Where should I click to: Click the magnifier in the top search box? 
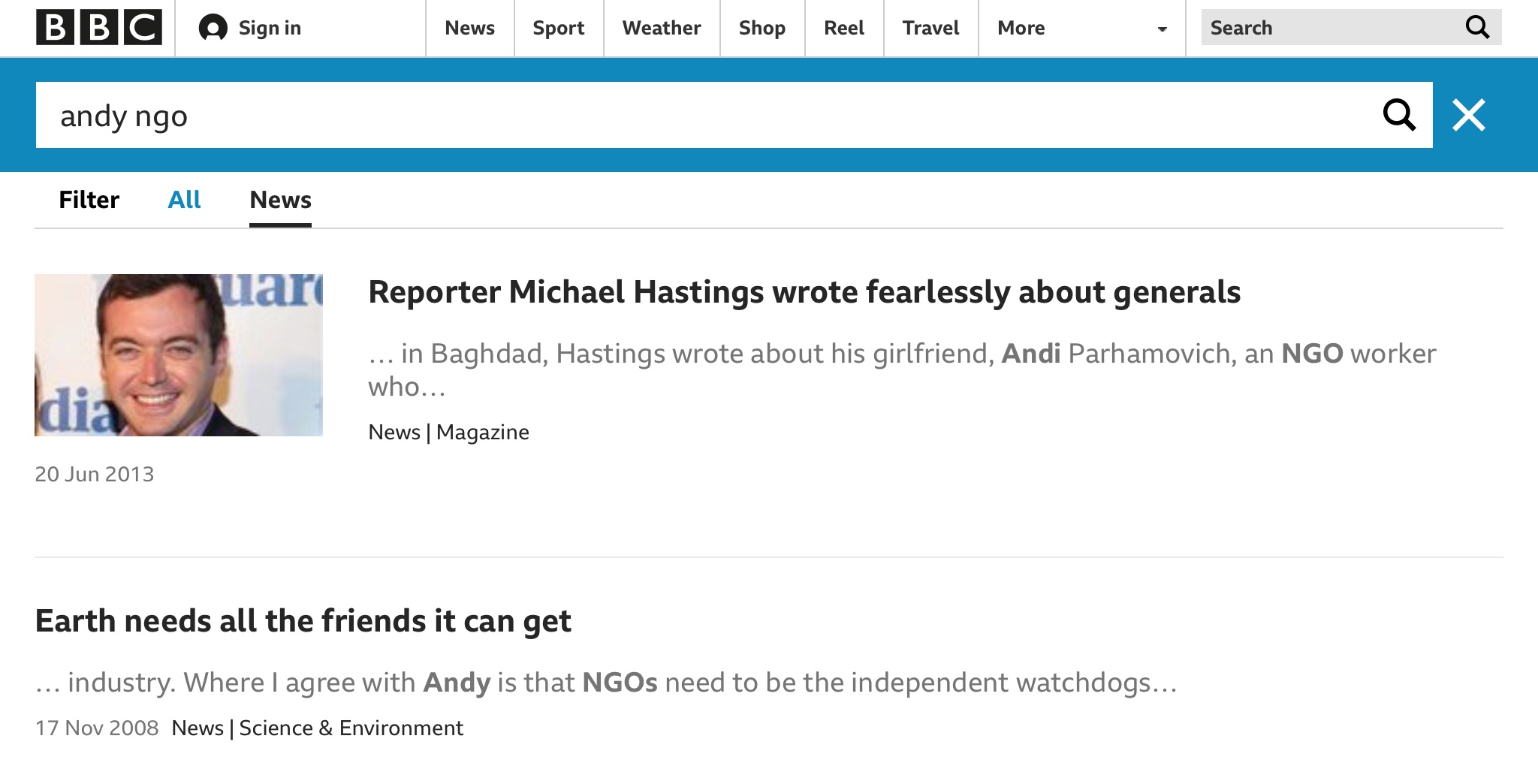[1476, 28]
